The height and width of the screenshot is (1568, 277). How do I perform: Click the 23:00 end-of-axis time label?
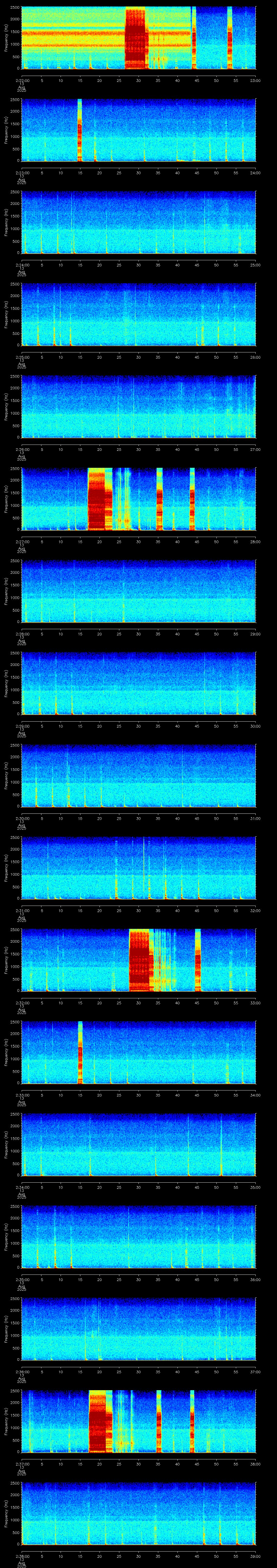point(255,80)
